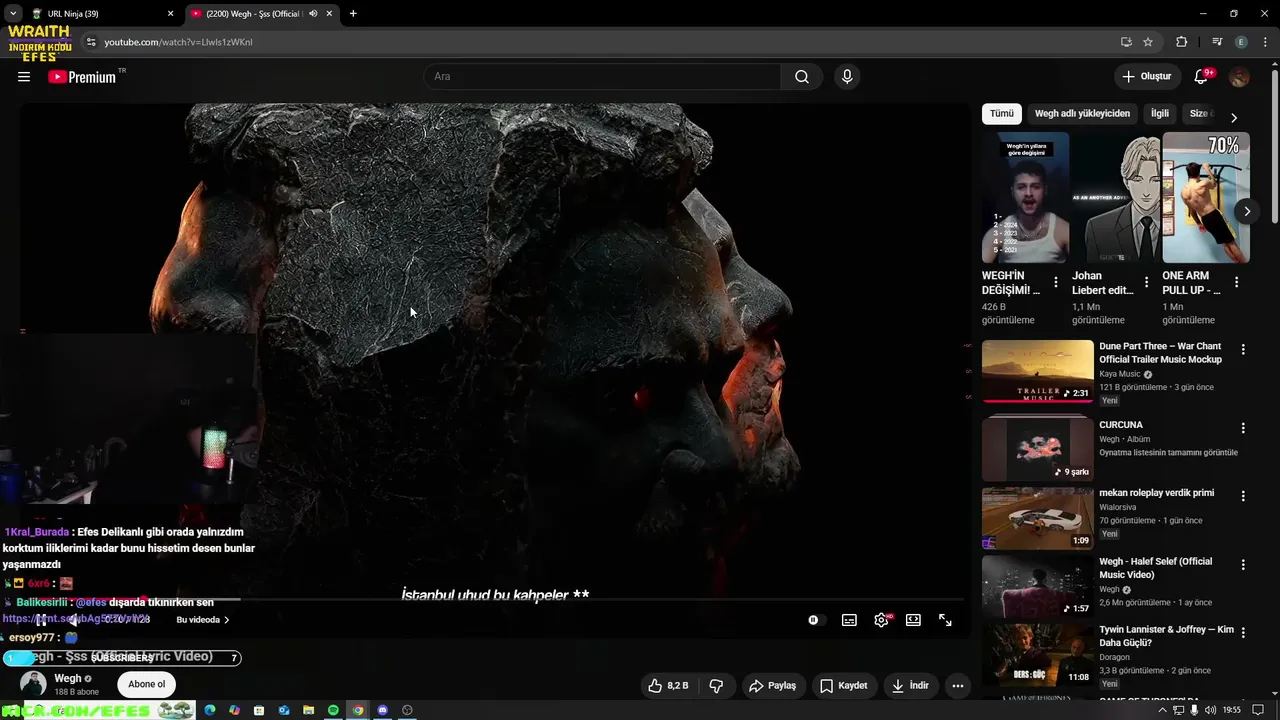
Task: Open options for Johan Liebert short
Action: pos(1146,283)
